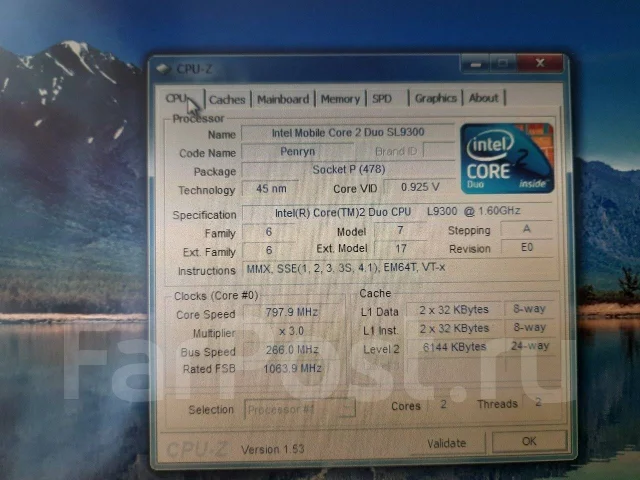Click the Stepping value A
This screenshot has width=640, height=480.
tap(527, 229)
